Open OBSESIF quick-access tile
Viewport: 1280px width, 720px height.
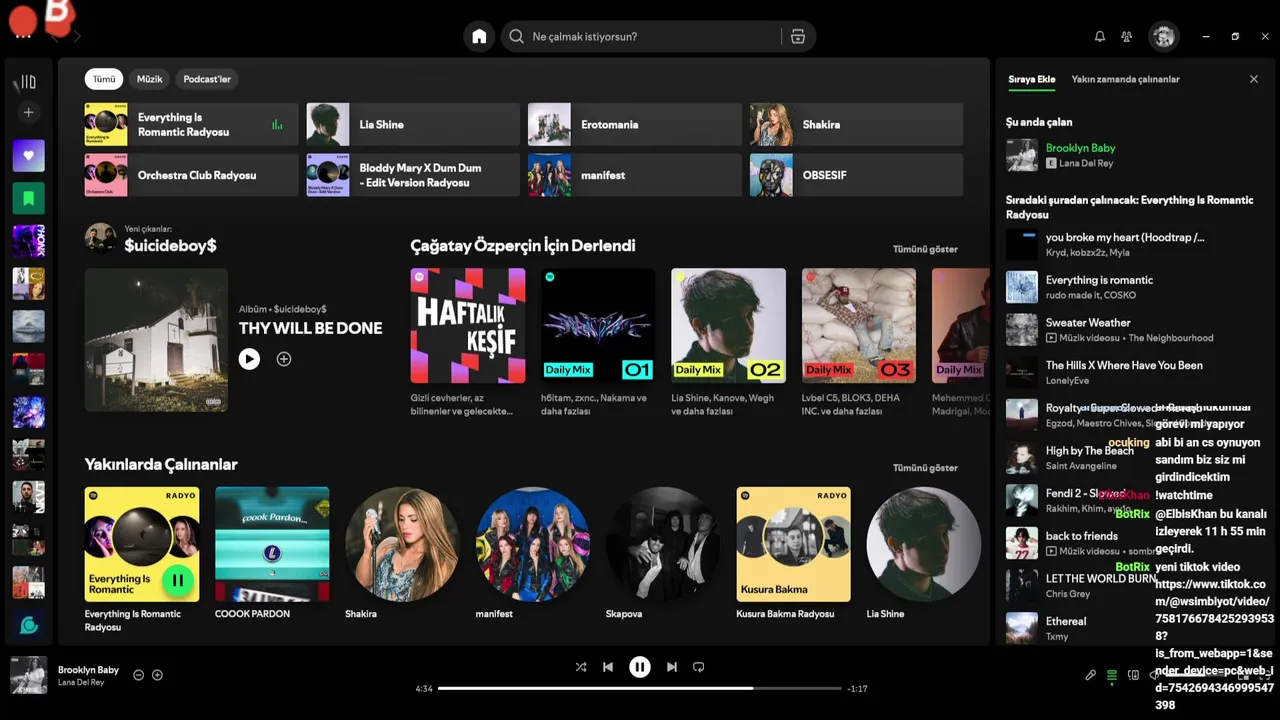click(856, 175)
